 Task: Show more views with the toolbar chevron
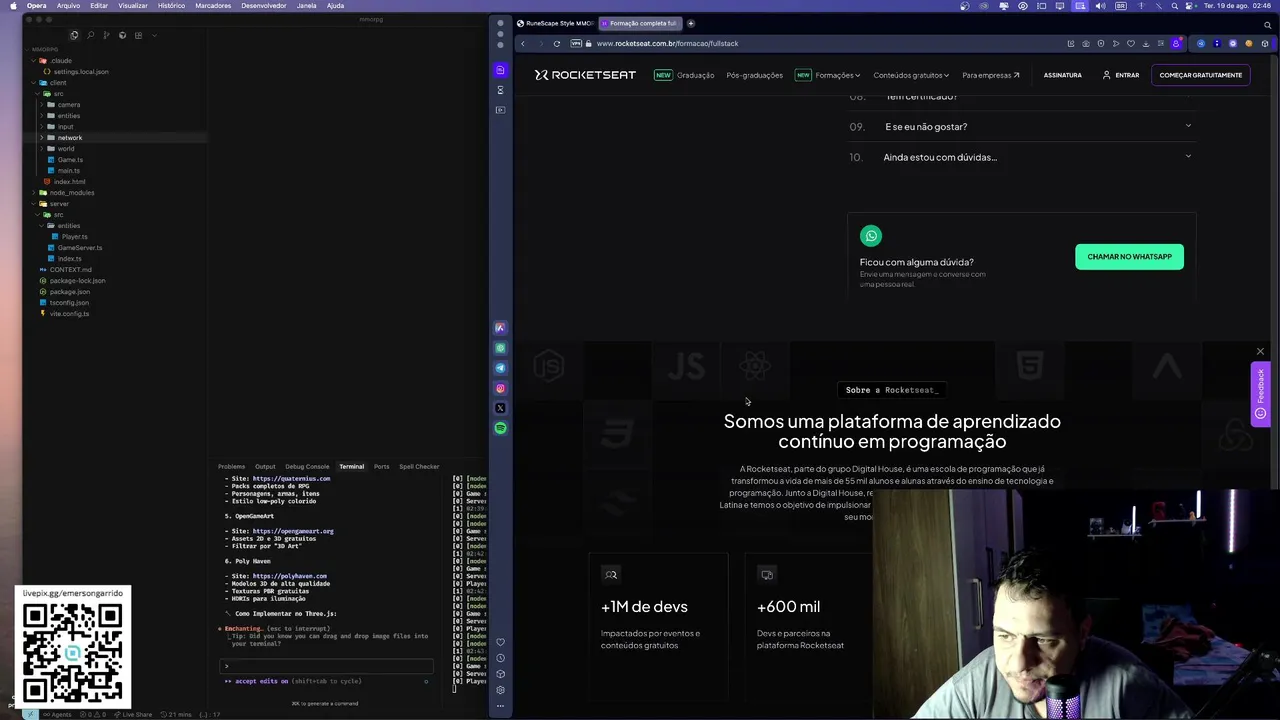click(x=154, y=35)
